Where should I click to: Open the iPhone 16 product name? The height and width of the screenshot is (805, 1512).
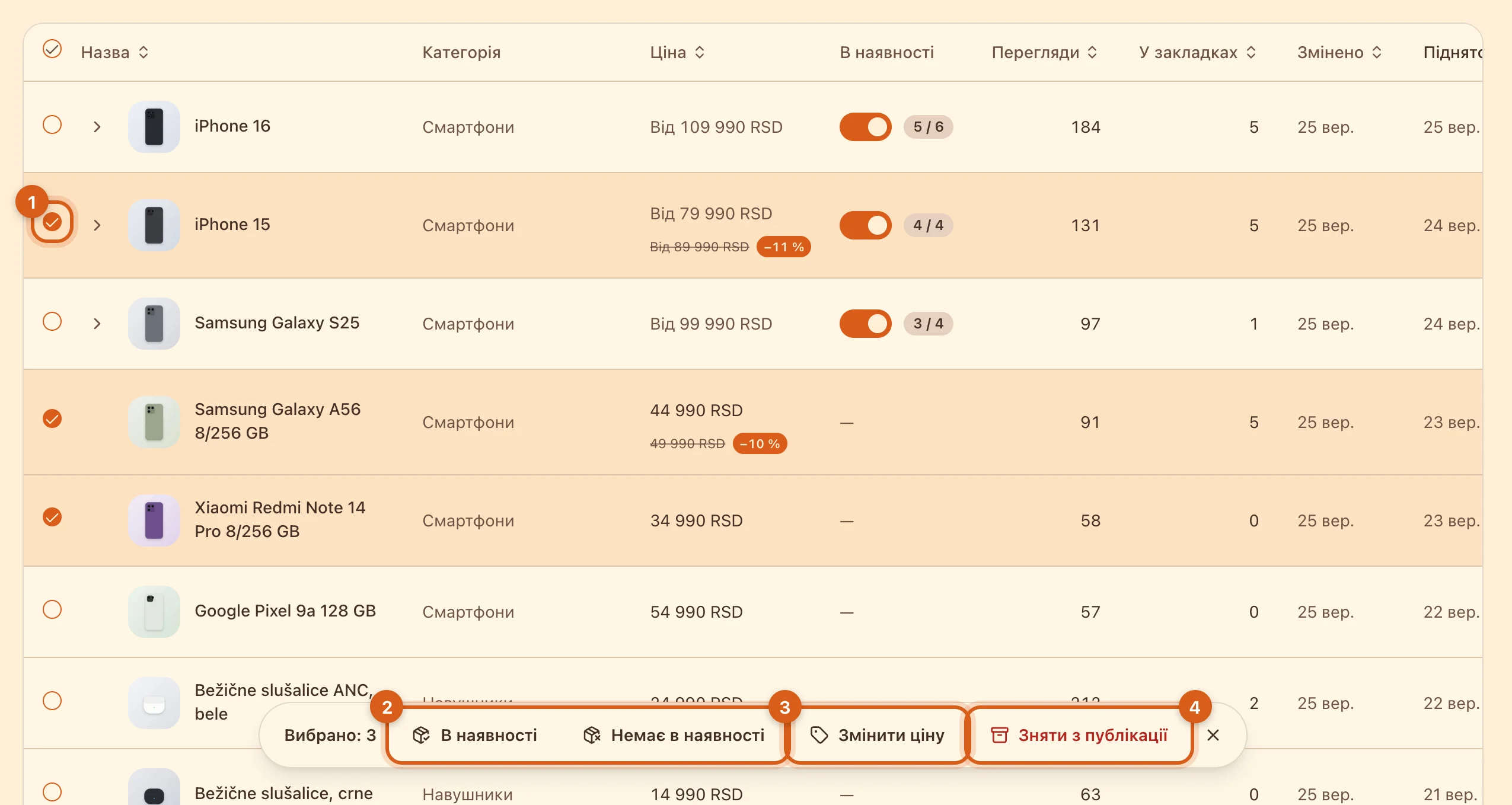(x=232, y=126)
